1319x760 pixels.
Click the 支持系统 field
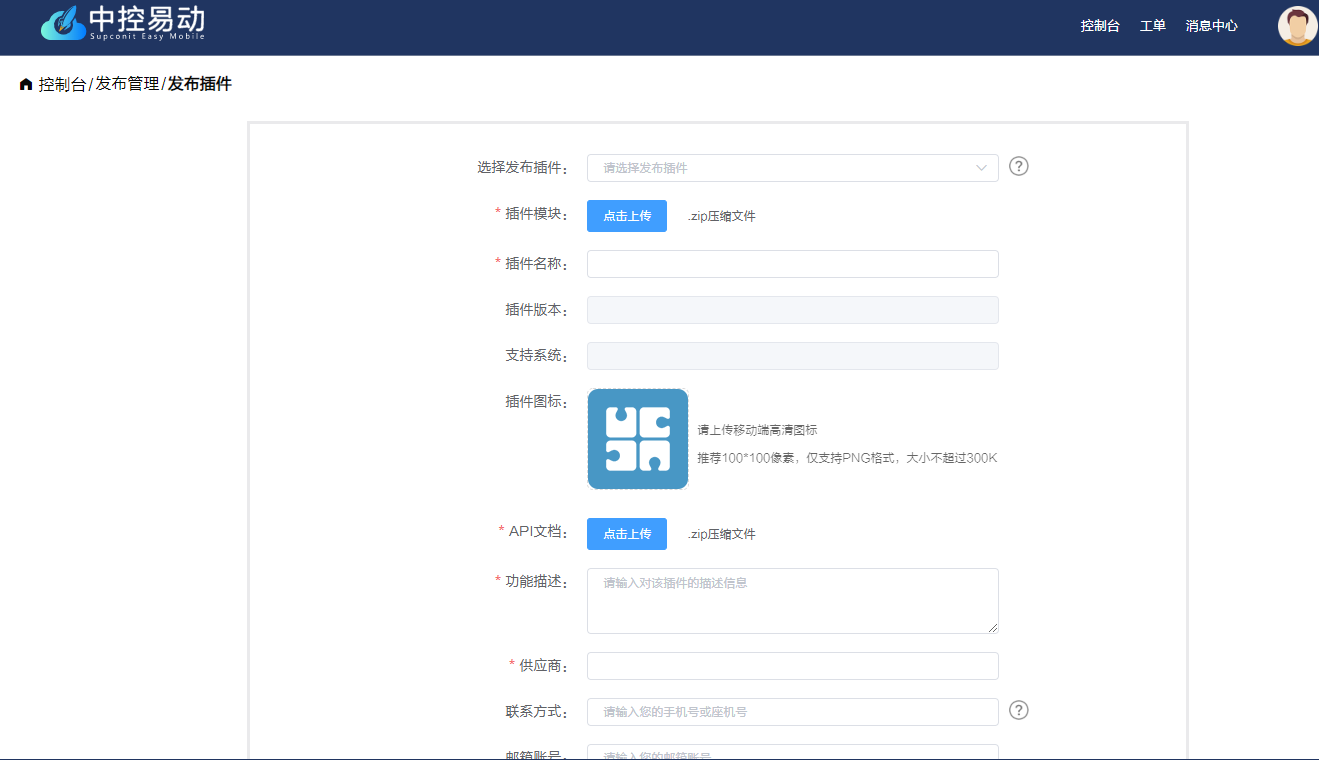[792, 356]
